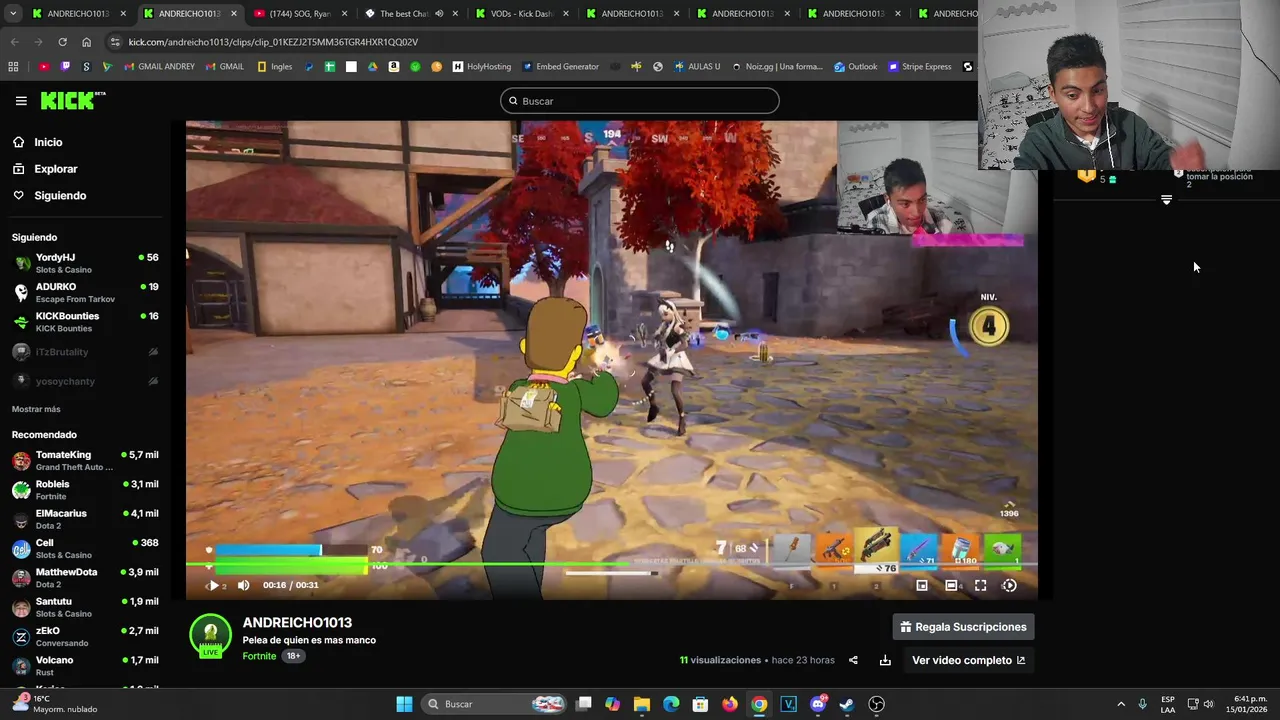Open the recommended MatthewDota channel
1280x720 pixels.
tap(85, 578)
